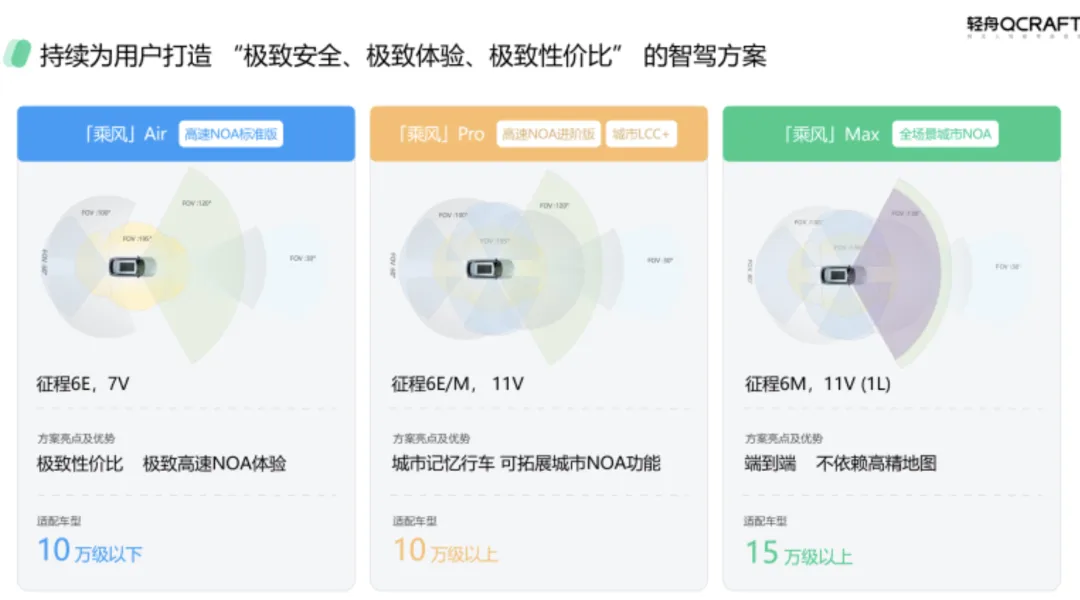Click the orange 10 万级以上 price text

(446, 550)
